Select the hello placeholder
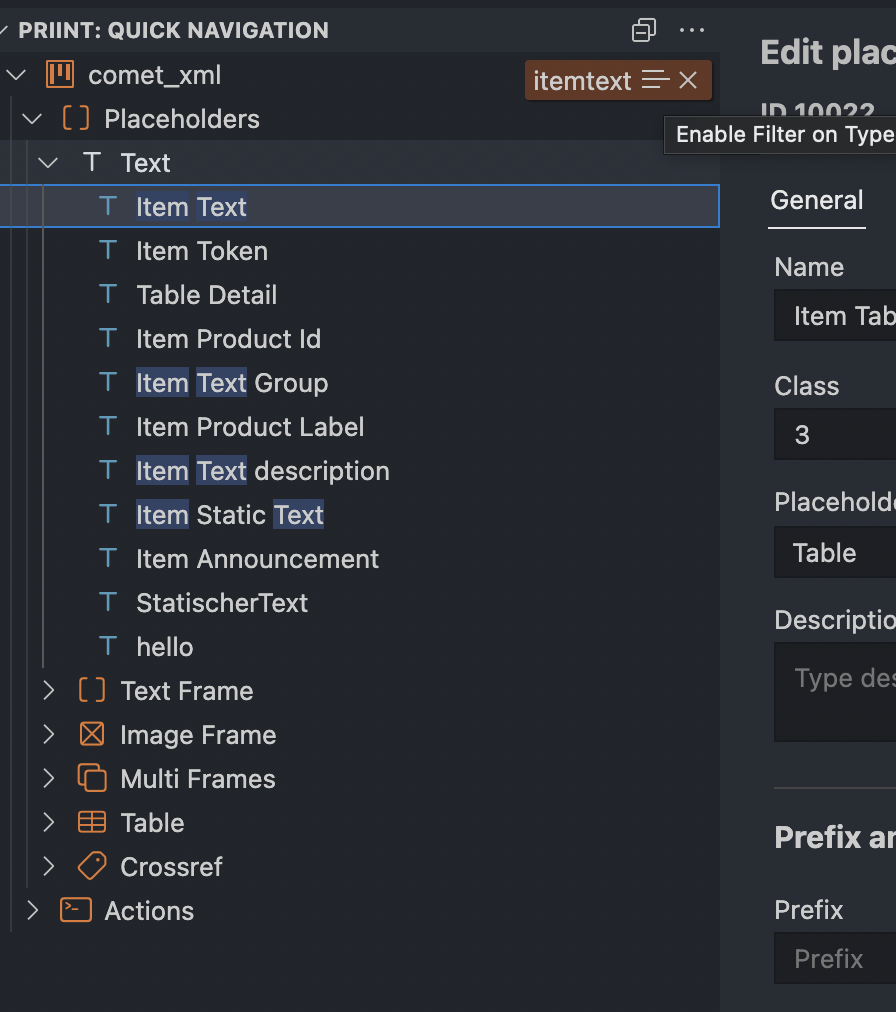The height and width of the screenshot is (1012, 896). 360,646
